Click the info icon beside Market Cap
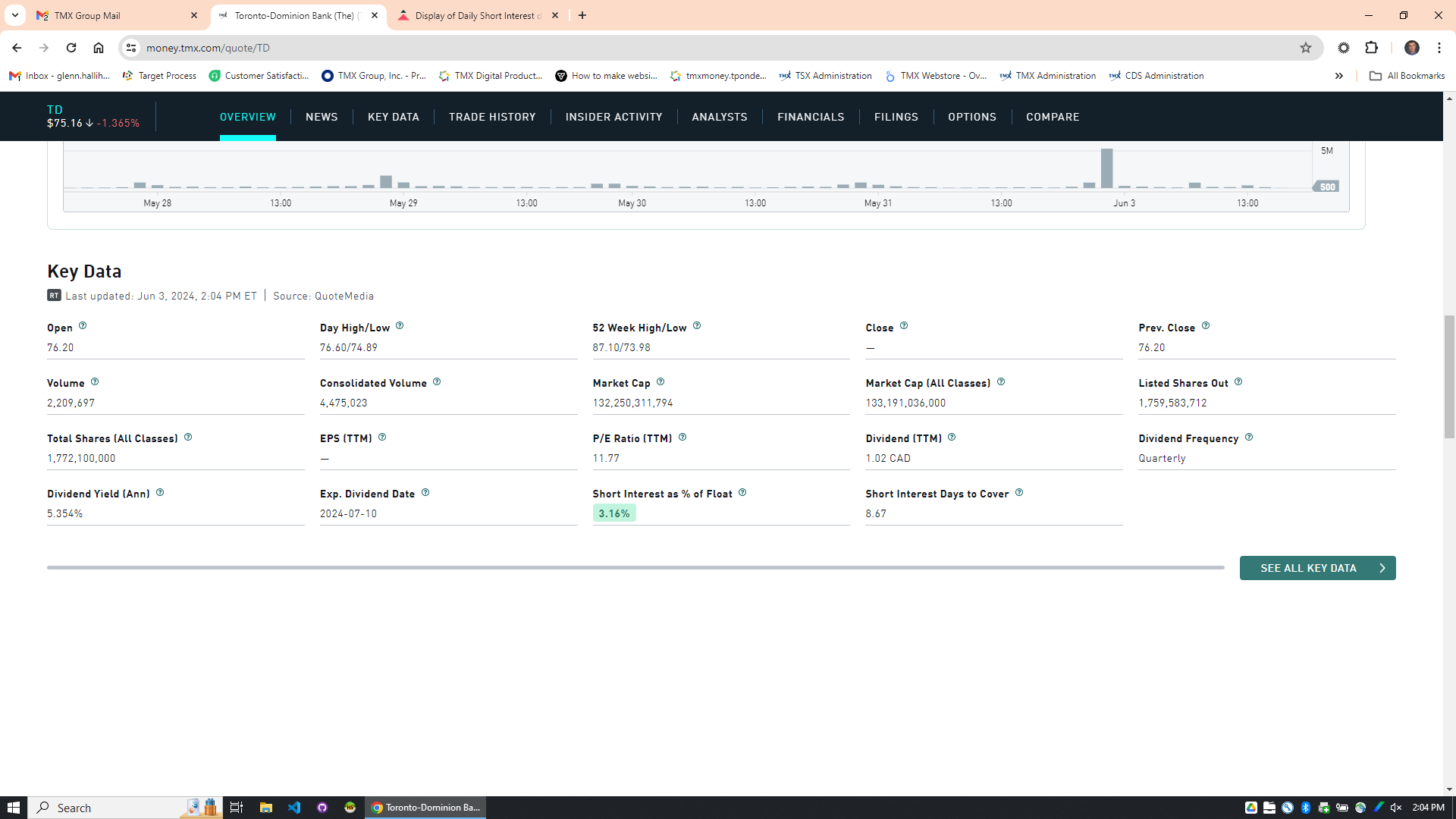The height and width of the screenshot is (819, 1456). pos(661,382)
